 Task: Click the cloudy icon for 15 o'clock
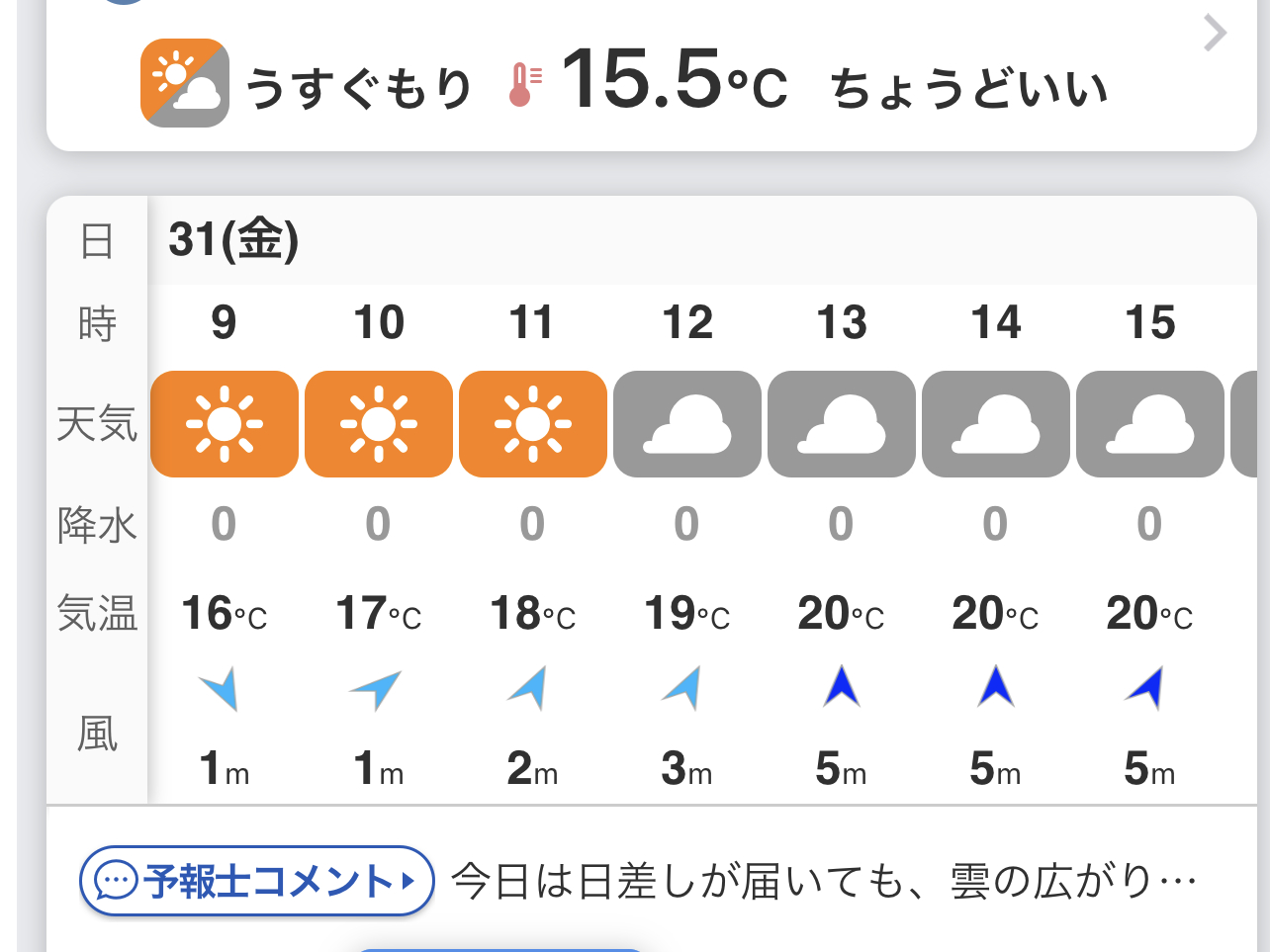[x=1150, y=424]
